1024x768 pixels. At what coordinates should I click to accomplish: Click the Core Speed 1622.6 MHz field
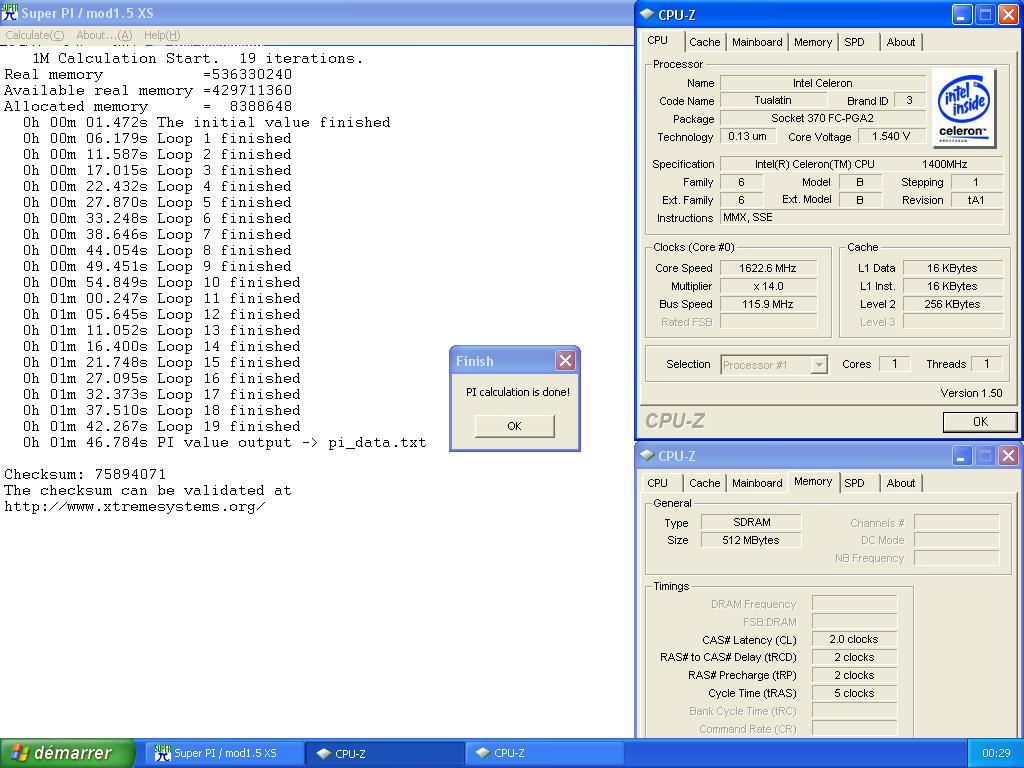click(768, 268)
